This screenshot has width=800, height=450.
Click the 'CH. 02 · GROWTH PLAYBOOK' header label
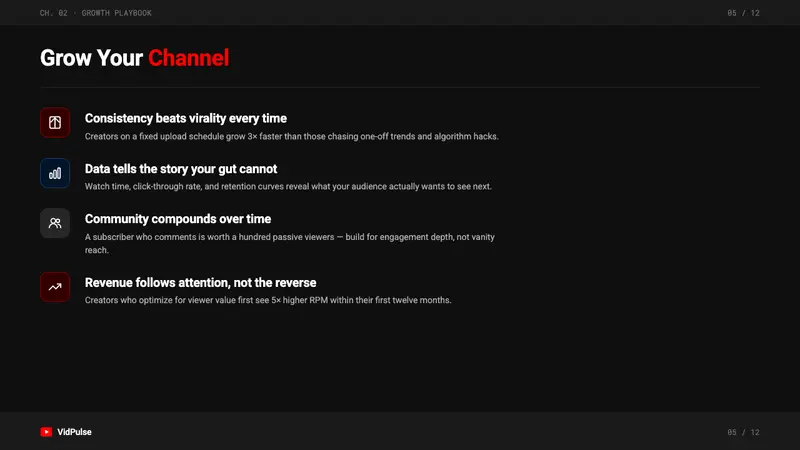95,13
